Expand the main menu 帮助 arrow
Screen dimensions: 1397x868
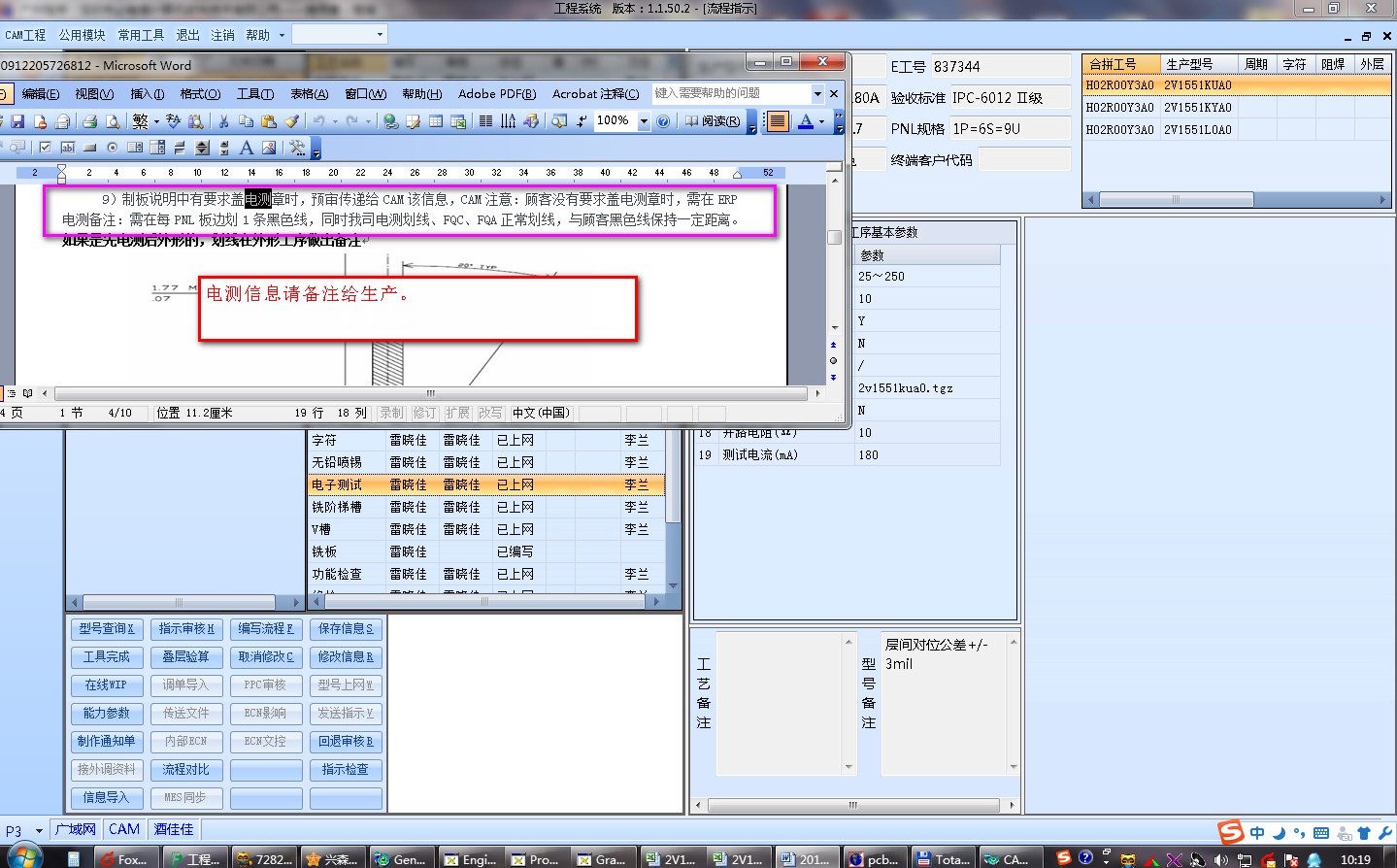(x=283, y=35)
